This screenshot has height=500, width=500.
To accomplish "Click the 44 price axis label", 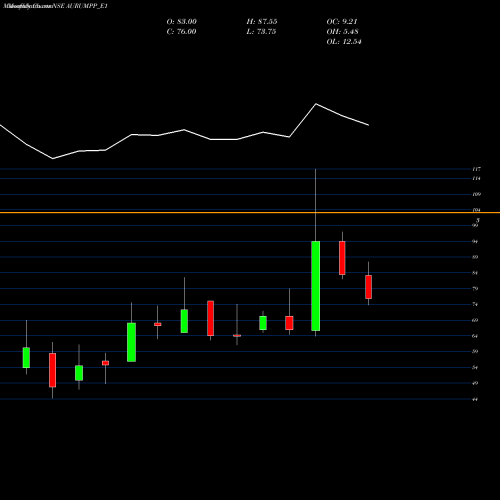I will (x=475, y=399).
